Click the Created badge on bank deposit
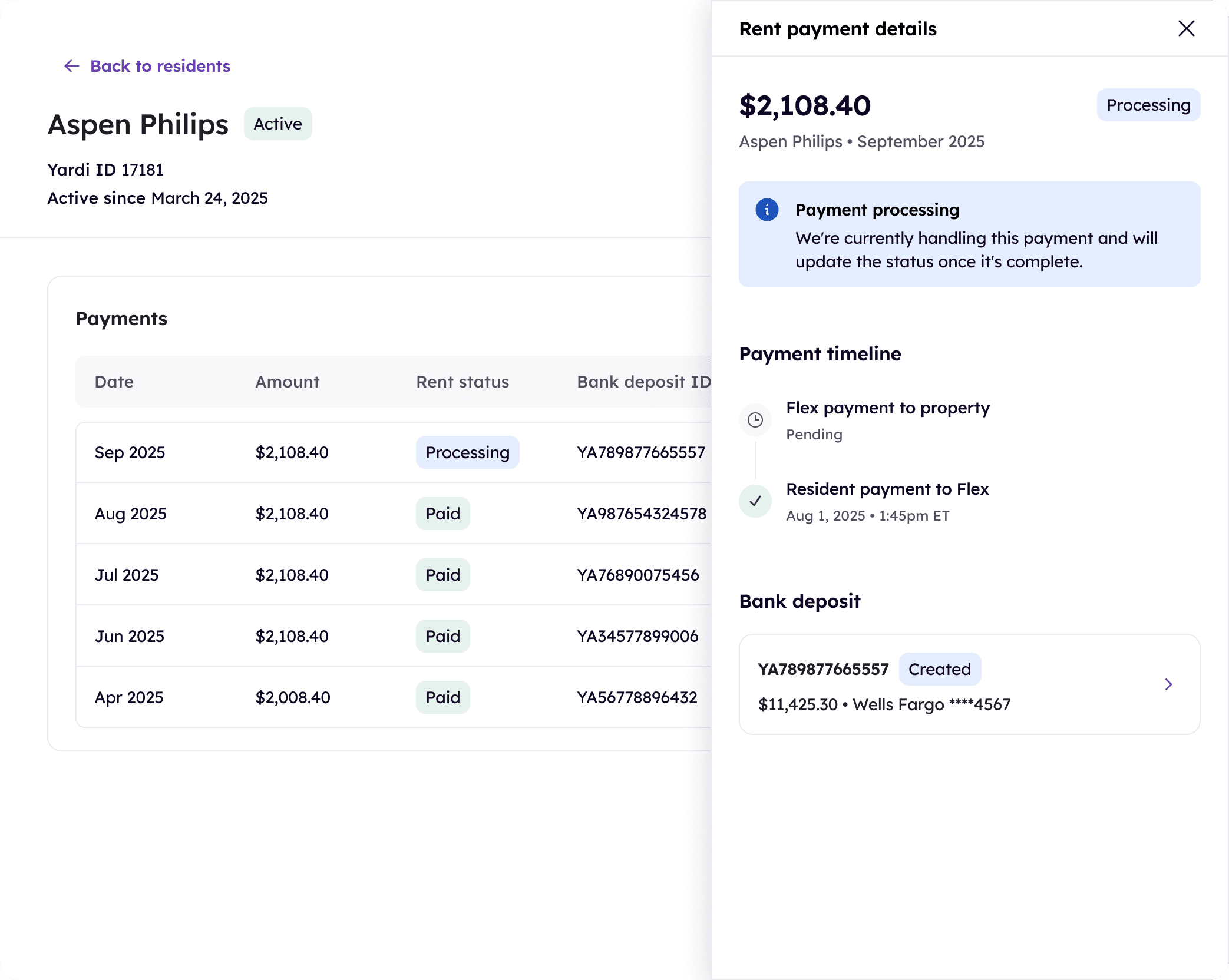This screenshot has height=980, width=1229. coord(939,669)
